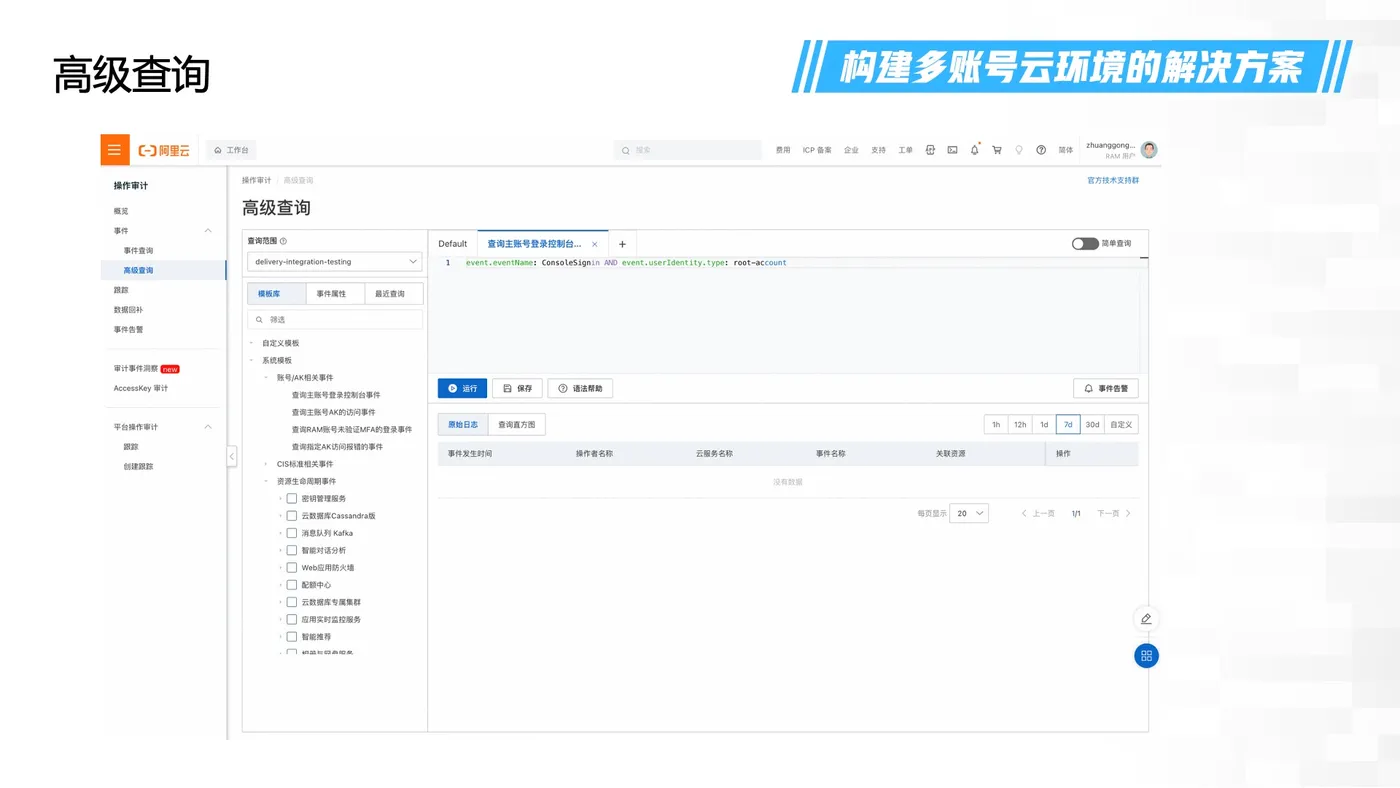Check the 云数据库Cassandra版 checkbox
This screenshot has width=1400, height=788.
click(292, 516)
